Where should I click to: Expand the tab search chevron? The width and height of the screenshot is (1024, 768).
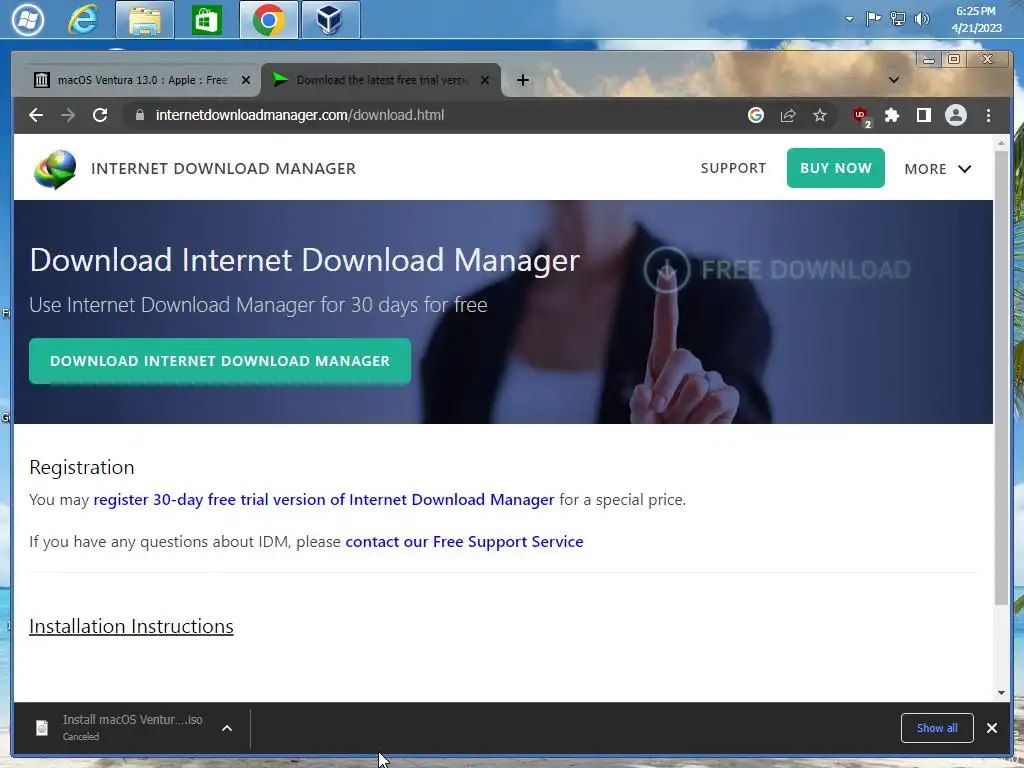(894, 80)
